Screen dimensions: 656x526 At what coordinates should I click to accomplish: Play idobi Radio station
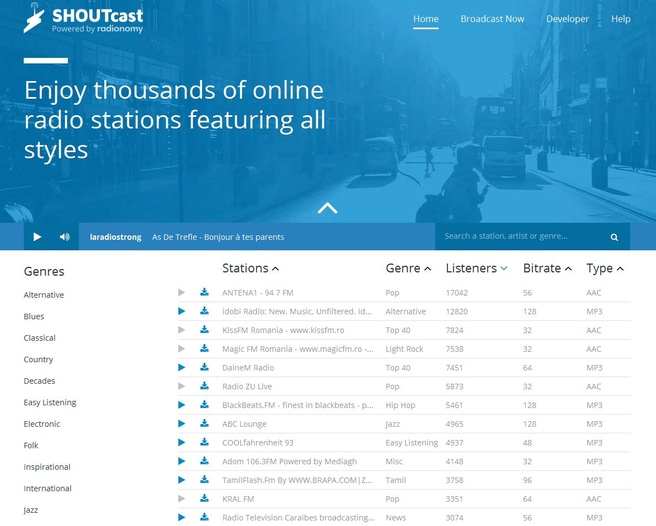(x=182, y=311)
